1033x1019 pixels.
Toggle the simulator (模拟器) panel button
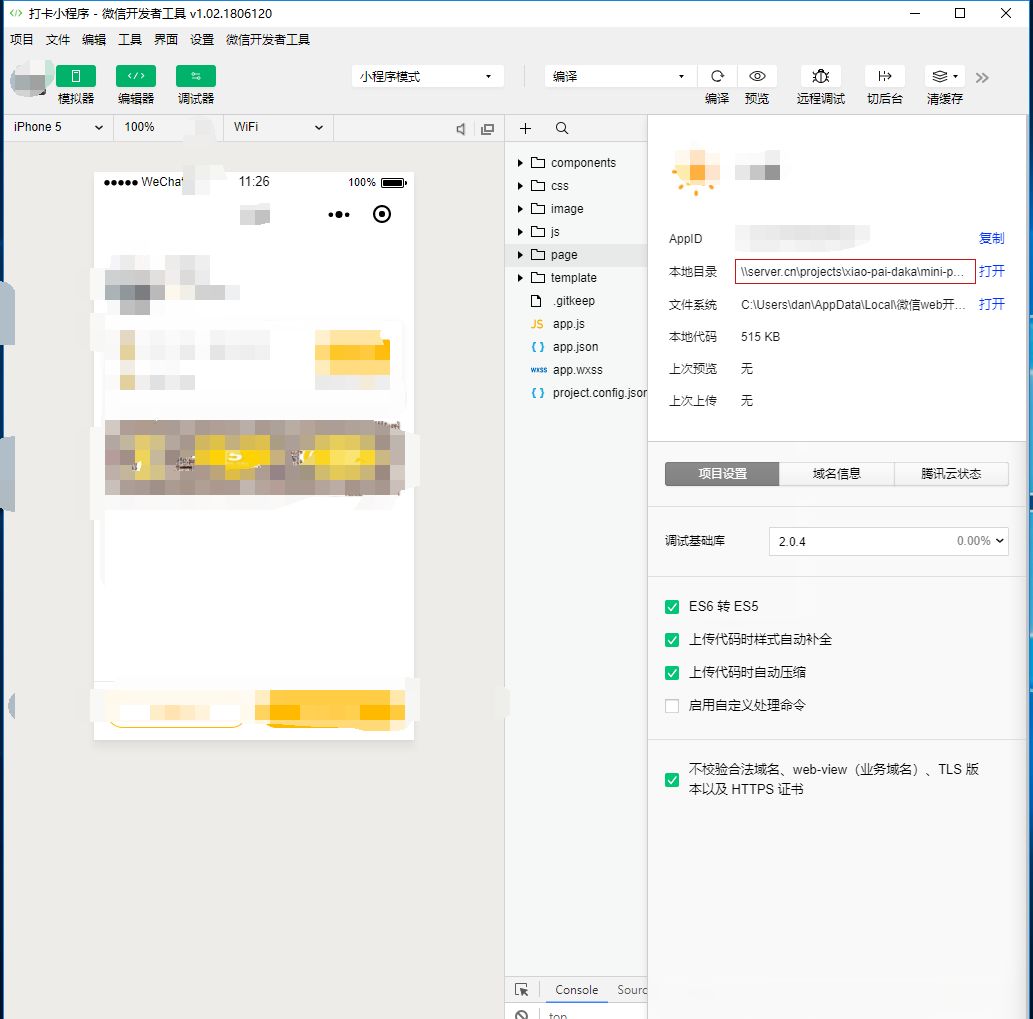[x=76, y=76]
